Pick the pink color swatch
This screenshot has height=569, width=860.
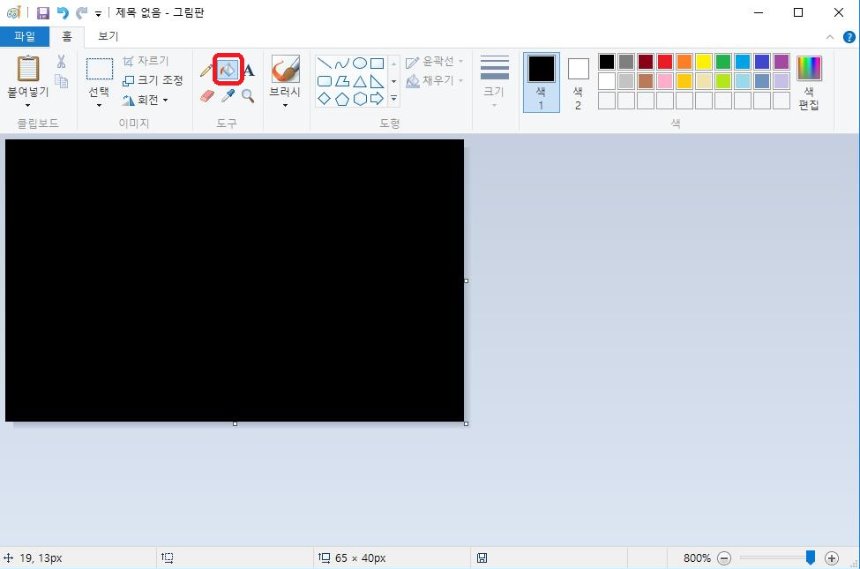click(x=665, y=81)
